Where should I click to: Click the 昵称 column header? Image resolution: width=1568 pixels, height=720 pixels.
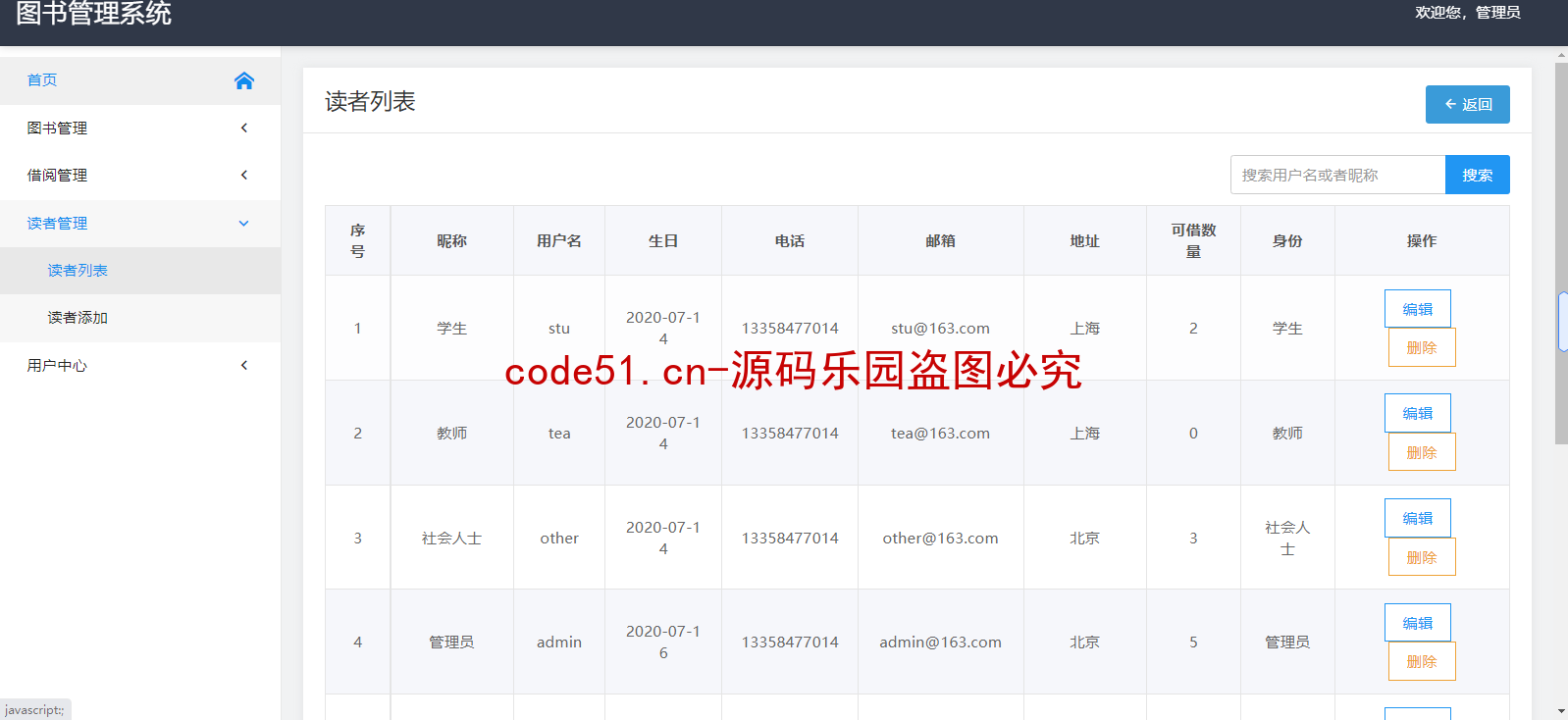pos(451,240)
